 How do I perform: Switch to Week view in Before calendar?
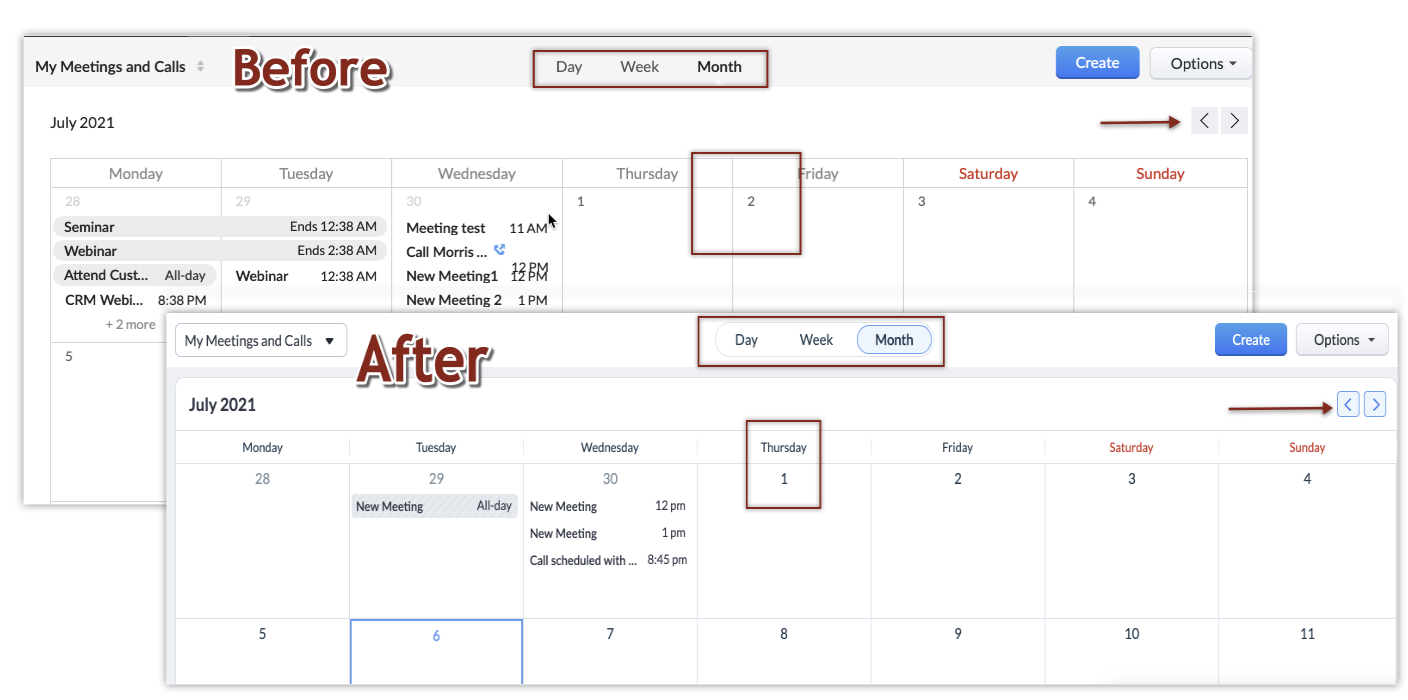pos(639,67)
